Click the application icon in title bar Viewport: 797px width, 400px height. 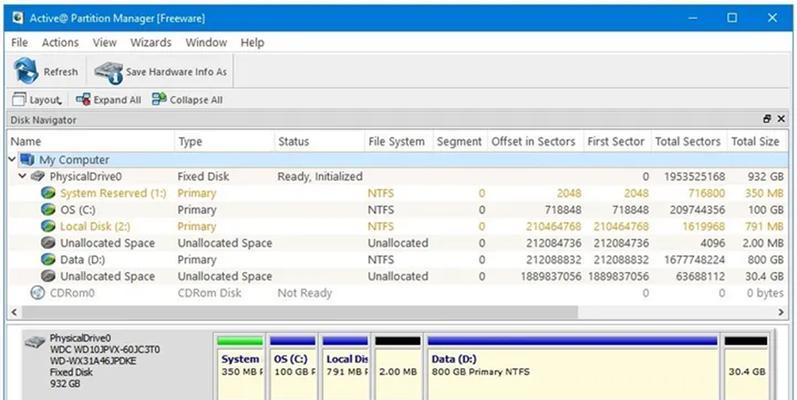tap(18, 18)
